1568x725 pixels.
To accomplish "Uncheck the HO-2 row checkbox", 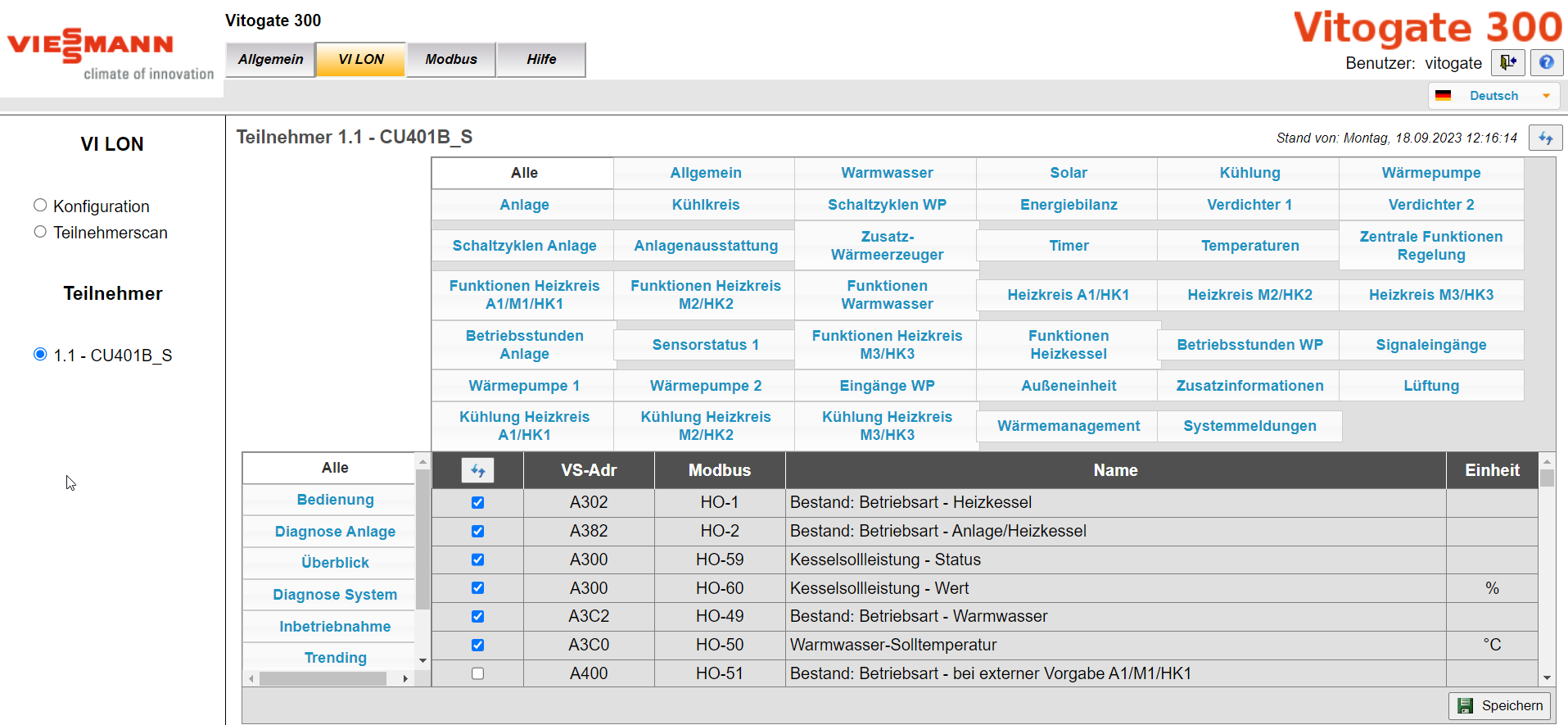I will (x=478, y=532).
